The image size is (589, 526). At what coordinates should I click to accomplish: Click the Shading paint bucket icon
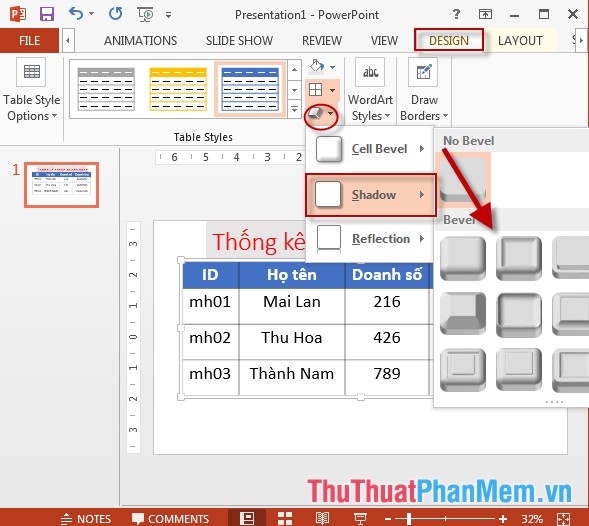316,67
